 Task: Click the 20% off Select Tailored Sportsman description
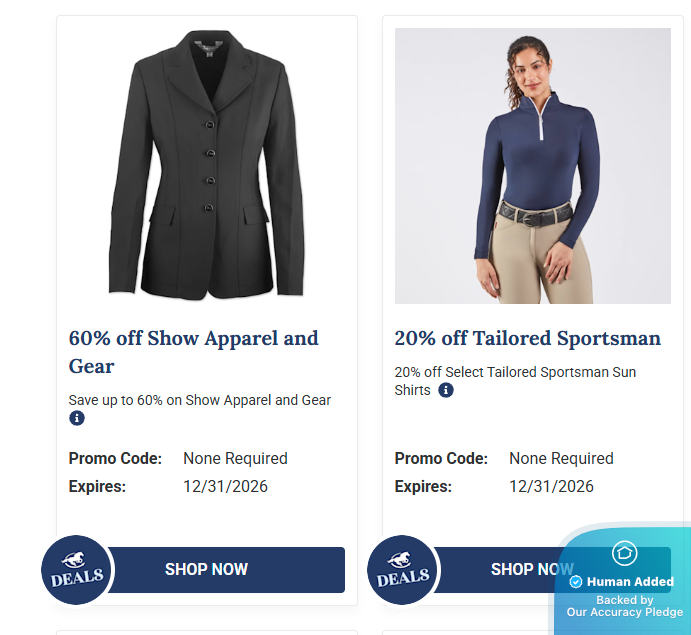click(515, 380)
